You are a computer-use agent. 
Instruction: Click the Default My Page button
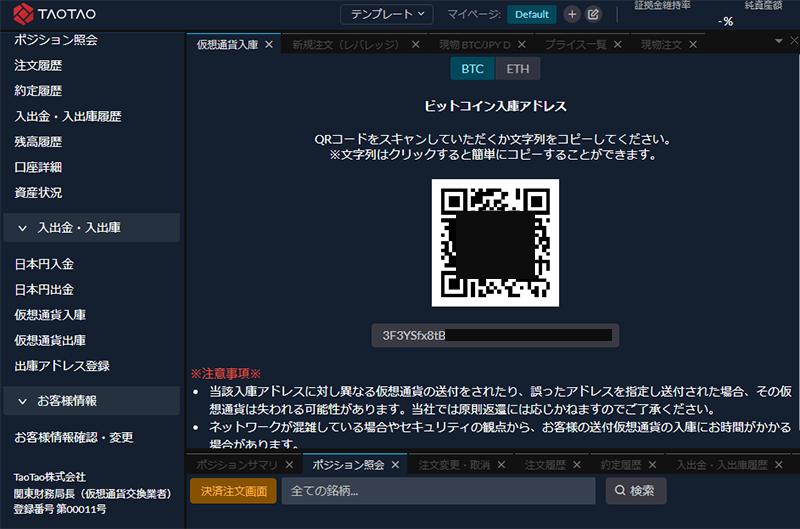click(532, 14)
